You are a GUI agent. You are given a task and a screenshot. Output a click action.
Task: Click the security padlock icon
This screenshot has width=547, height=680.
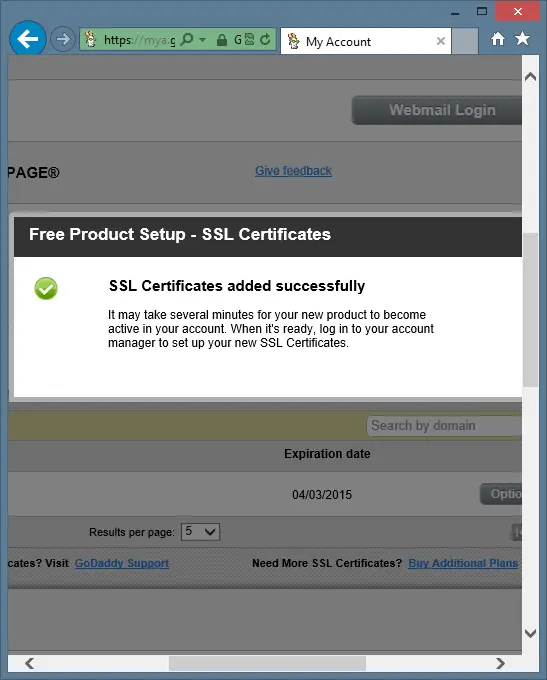point(222,40)
